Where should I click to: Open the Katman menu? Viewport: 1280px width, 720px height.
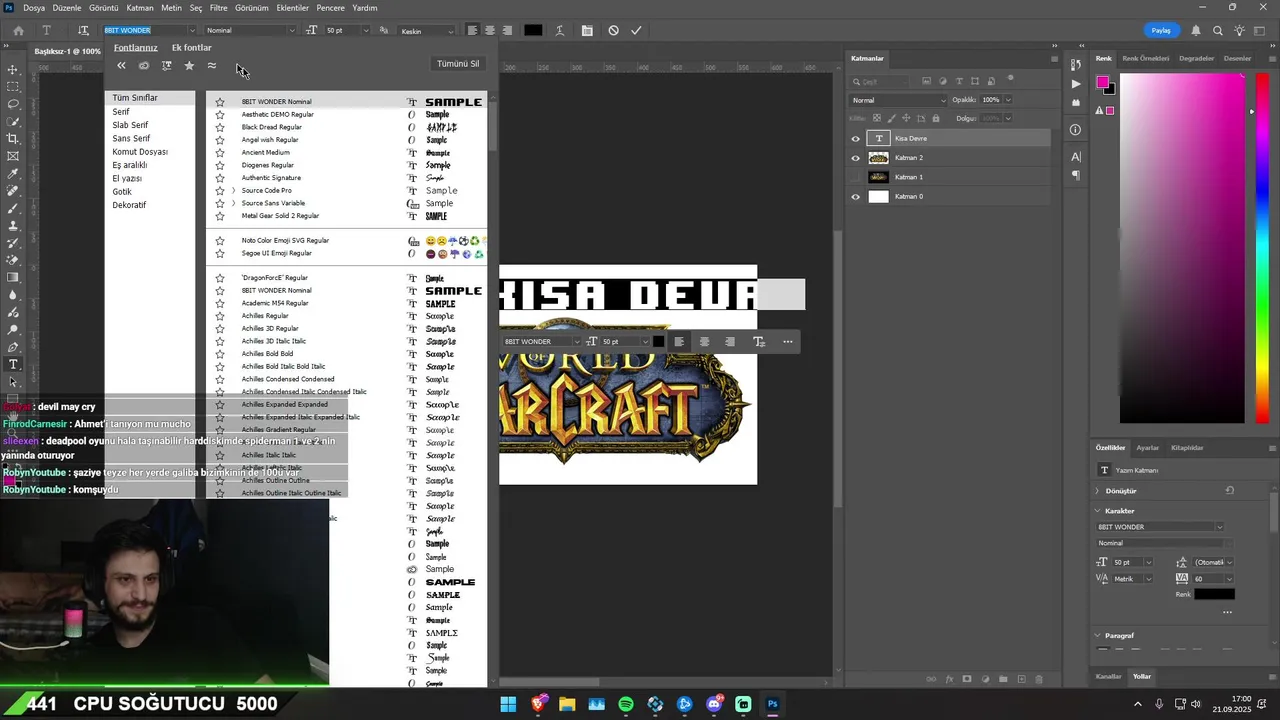tap(140, 8)
